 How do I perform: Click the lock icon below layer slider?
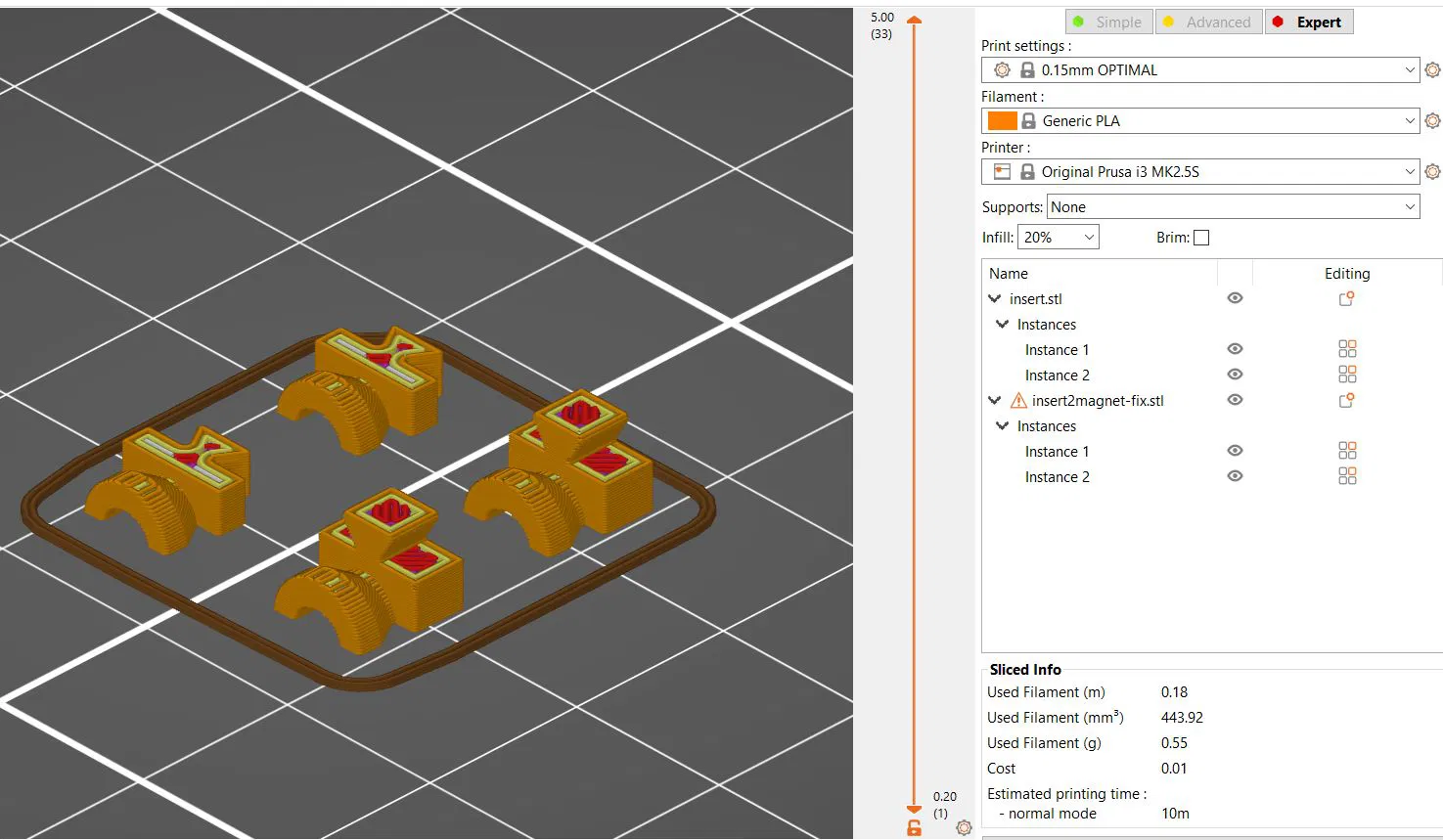(x=914, y=828)
